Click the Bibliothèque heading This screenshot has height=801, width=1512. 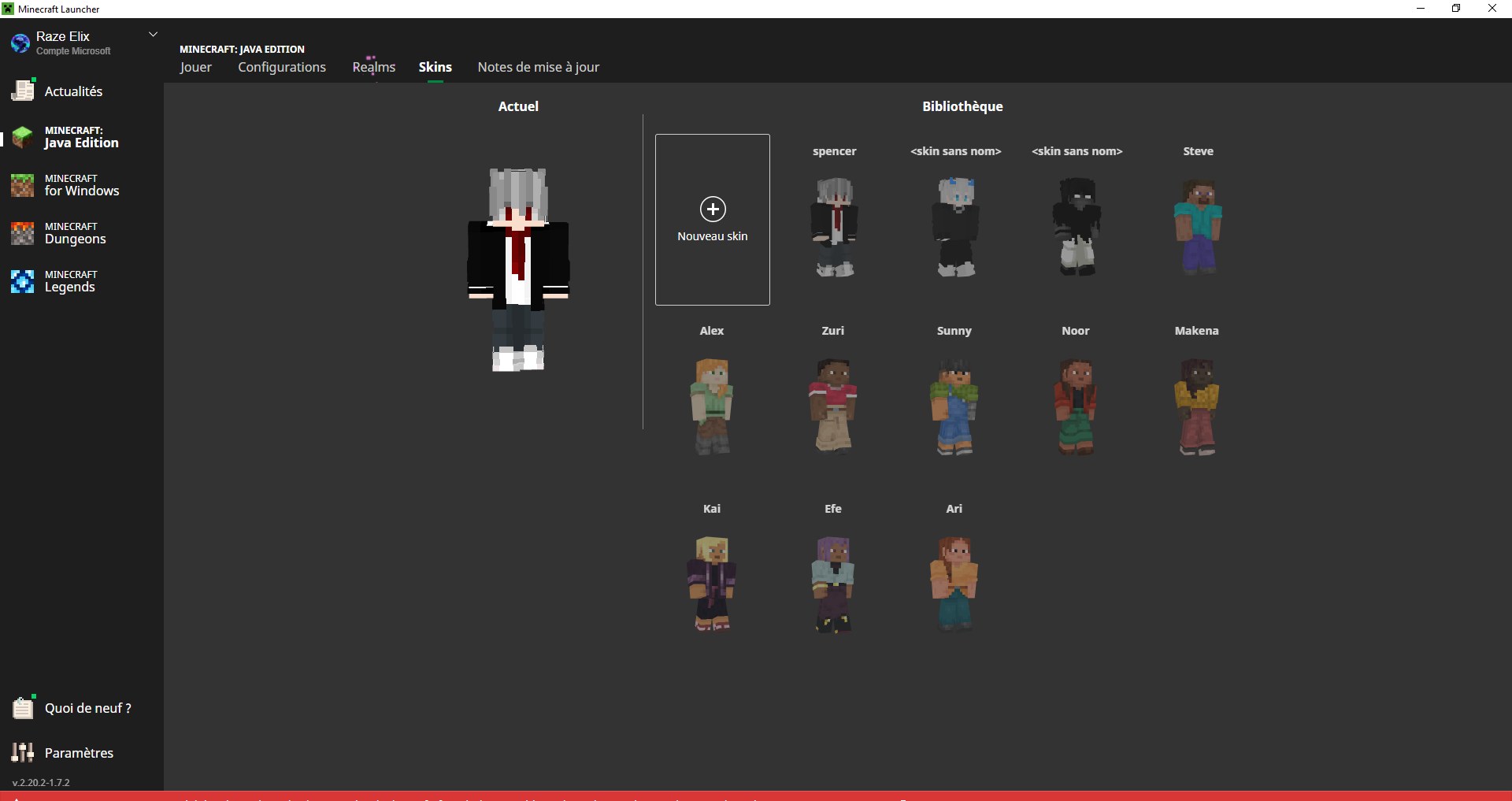(x=962, y=106)
